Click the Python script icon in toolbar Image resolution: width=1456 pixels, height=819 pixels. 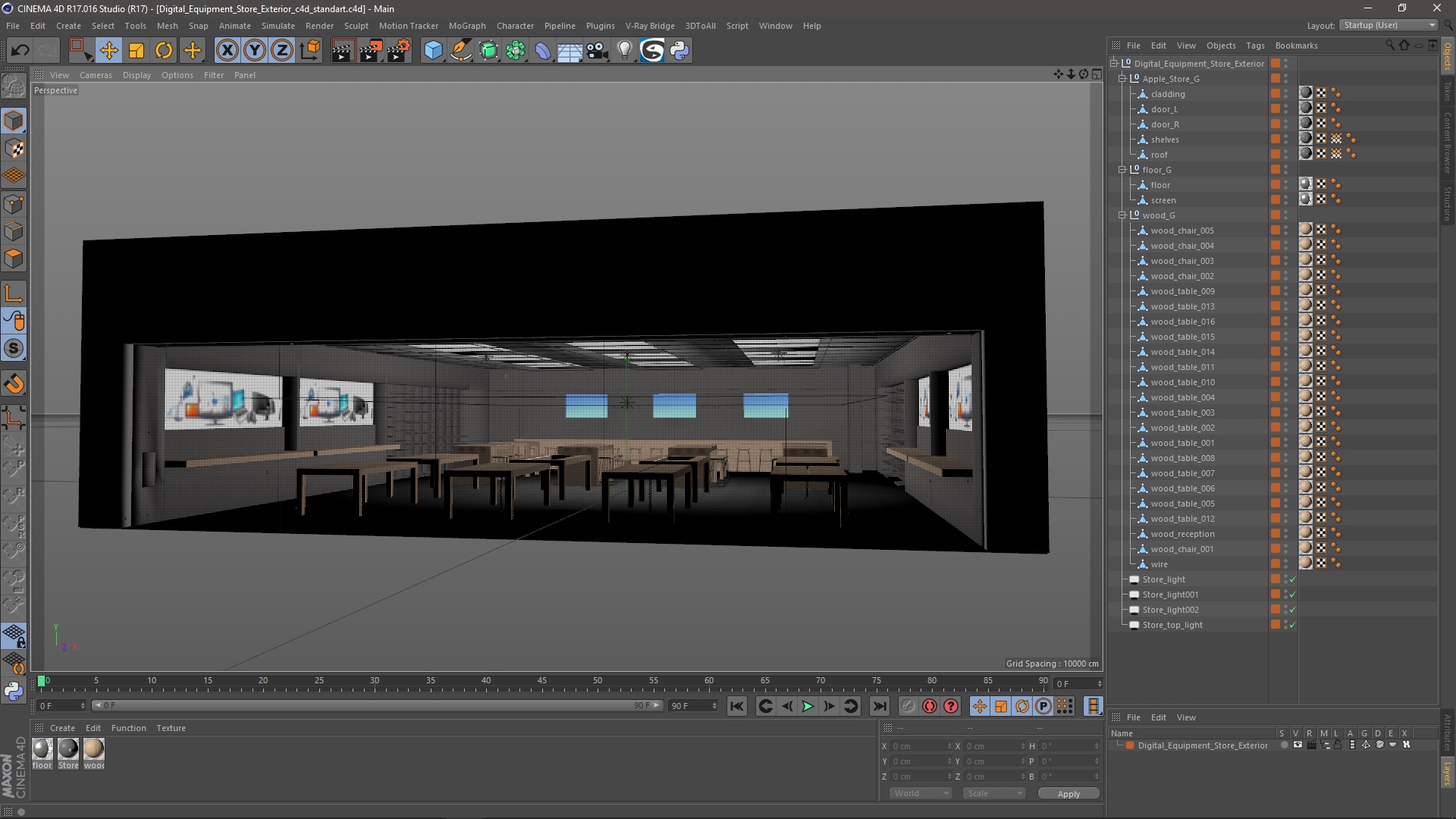click(x=679, y=51)
